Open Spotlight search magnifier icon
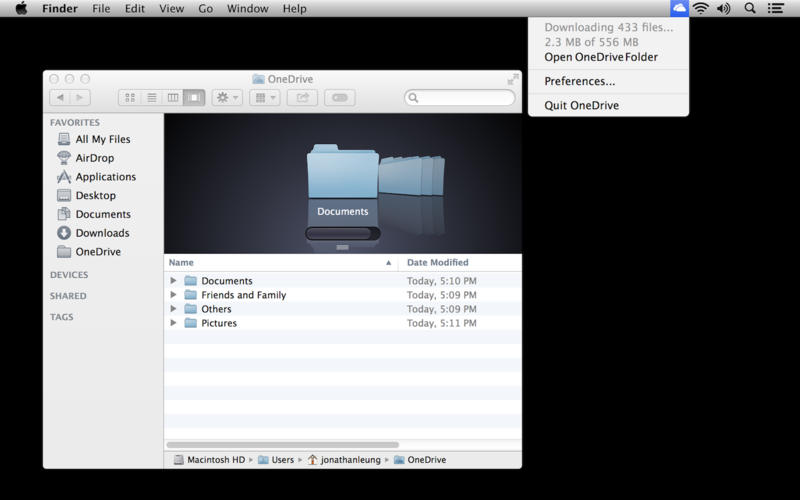The width and height of the screenshot is (800, 500). pyautogui.click(x=750, y=8)
